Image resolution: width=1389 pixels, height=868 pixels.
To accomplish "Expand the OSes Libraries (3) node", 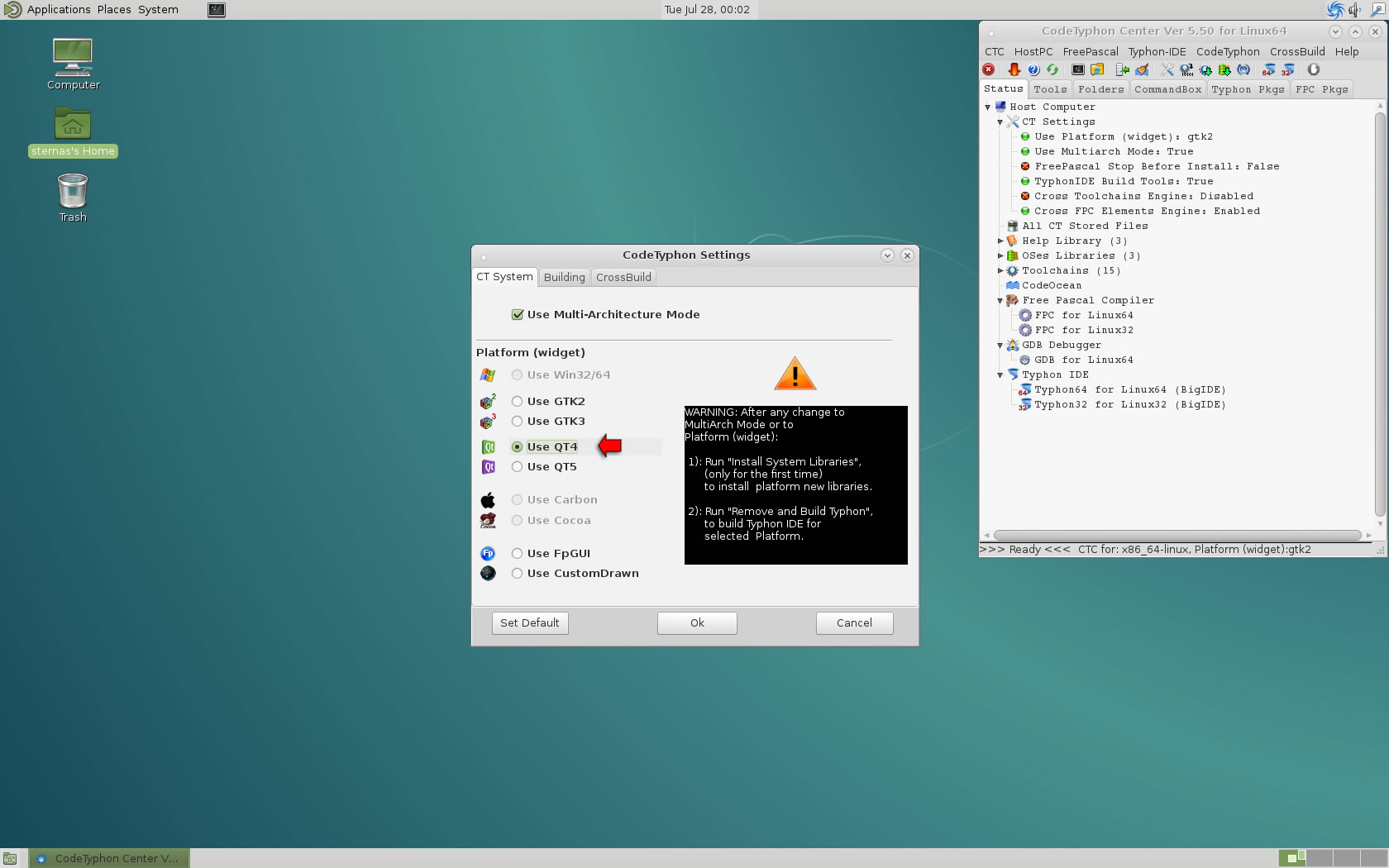I will pyautogui.click(x=1000, y=255).
